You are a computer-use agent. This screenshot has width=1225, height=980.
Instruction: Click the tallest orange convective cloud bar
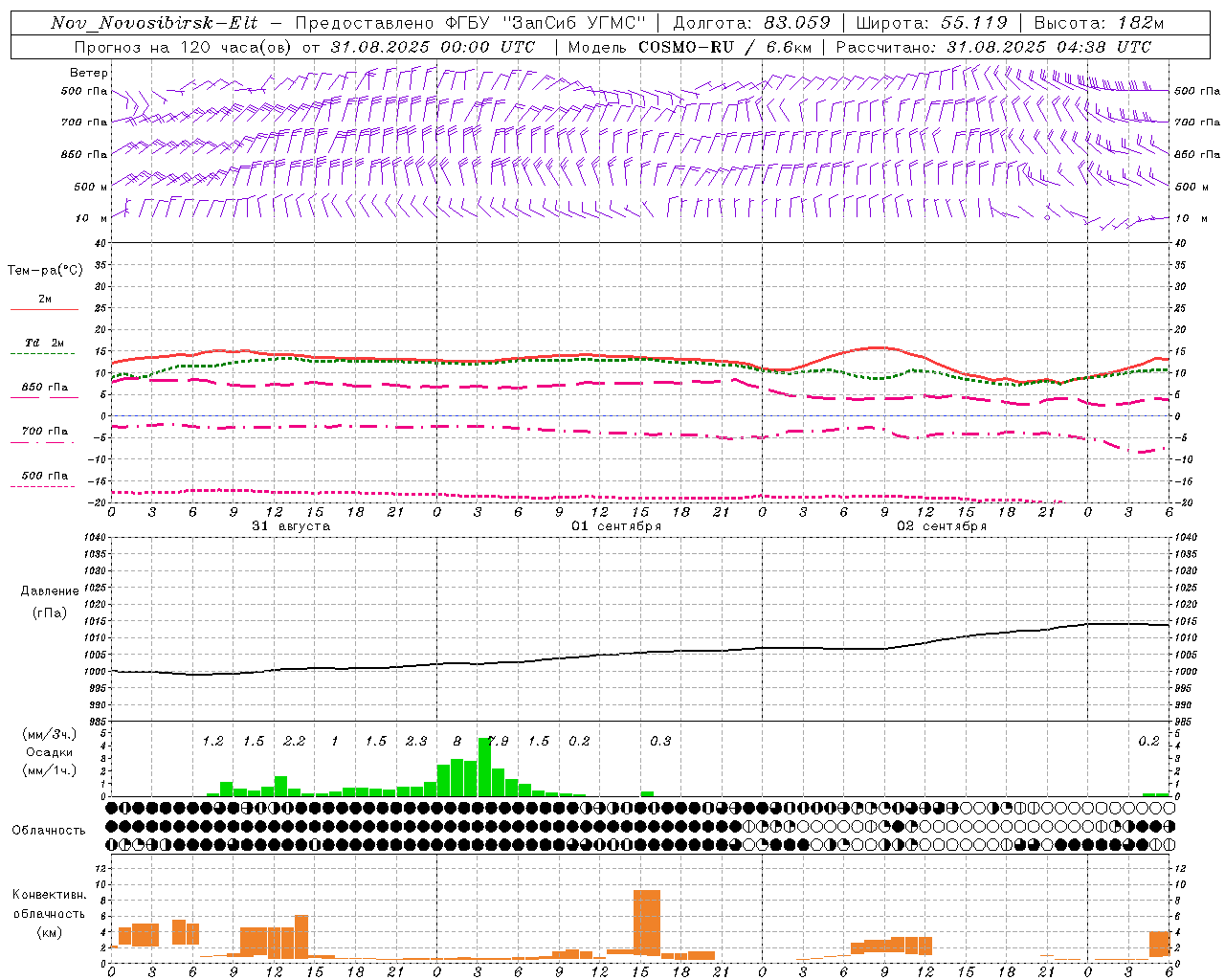tap(647, 923)
